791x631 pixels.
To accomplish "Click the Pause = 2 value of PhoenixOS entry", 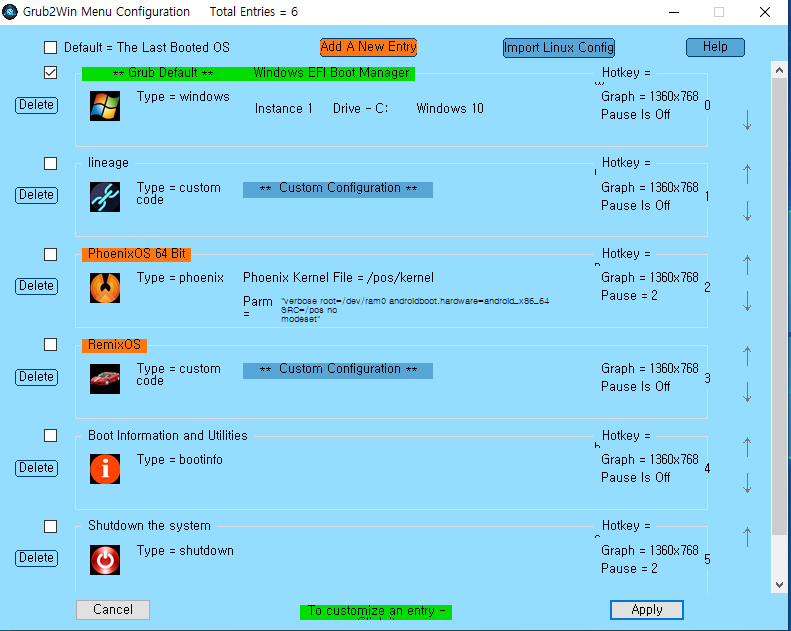I will 629,296.
